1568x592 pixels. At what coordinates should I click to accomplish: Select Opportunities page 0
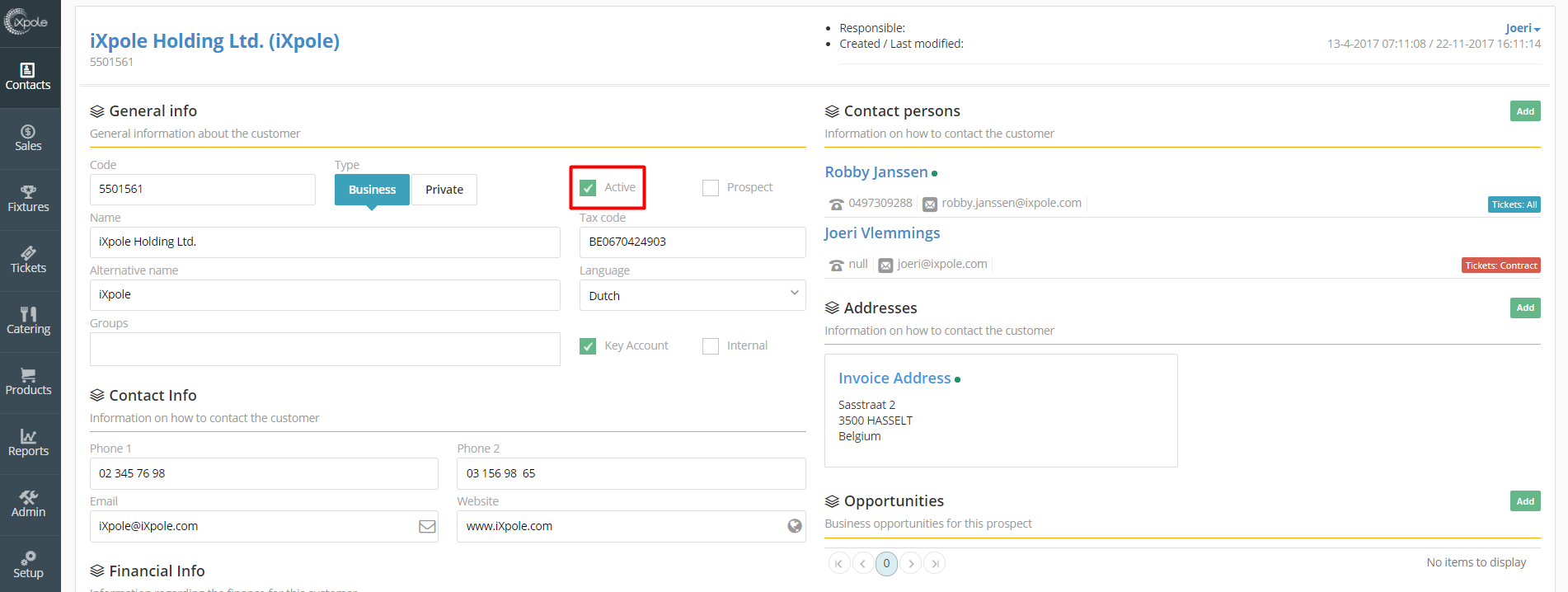[886, 563]
